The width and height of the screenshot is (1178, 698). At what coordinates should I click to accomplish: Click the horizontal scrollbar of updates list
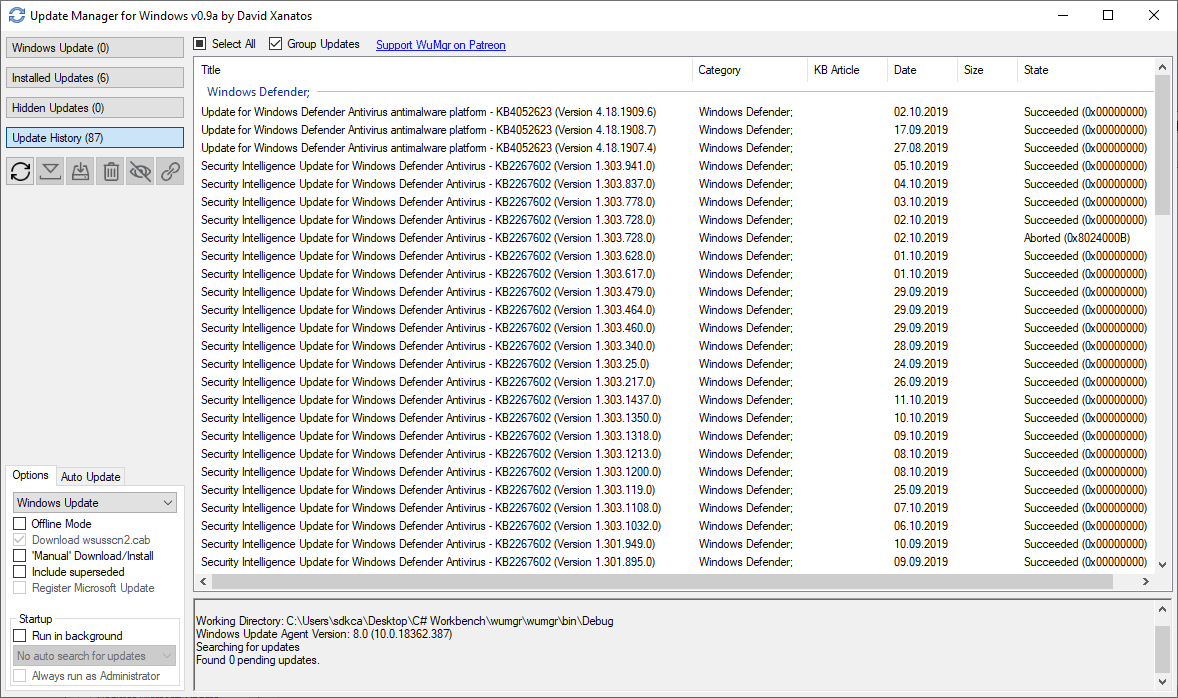click(660, 582)
